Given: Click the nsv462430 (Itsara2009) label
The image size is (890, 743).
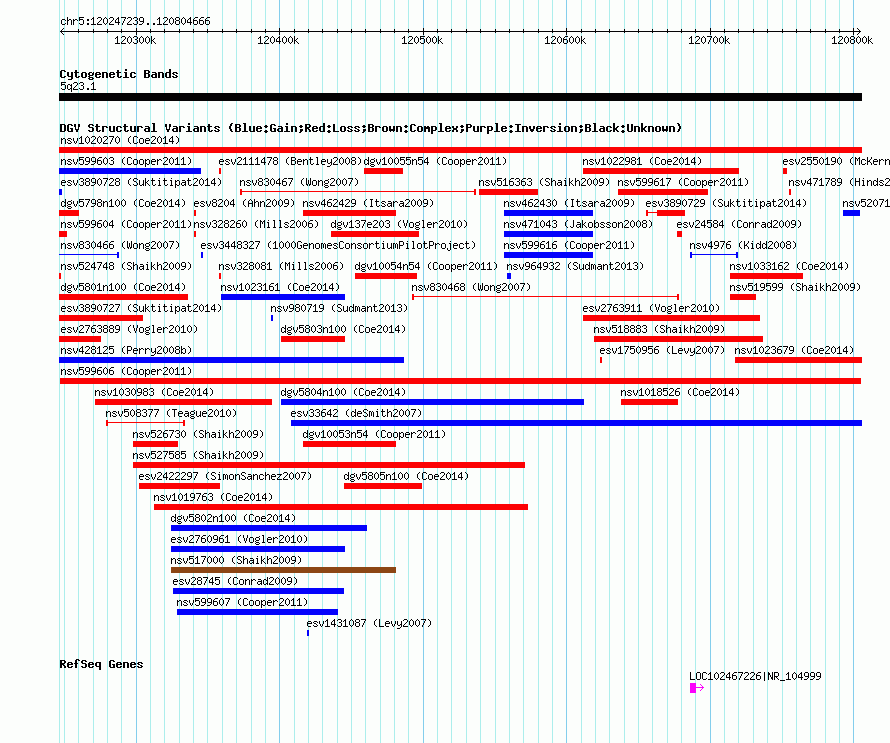Looking at the screenshot, I should [x=569, y=203].
